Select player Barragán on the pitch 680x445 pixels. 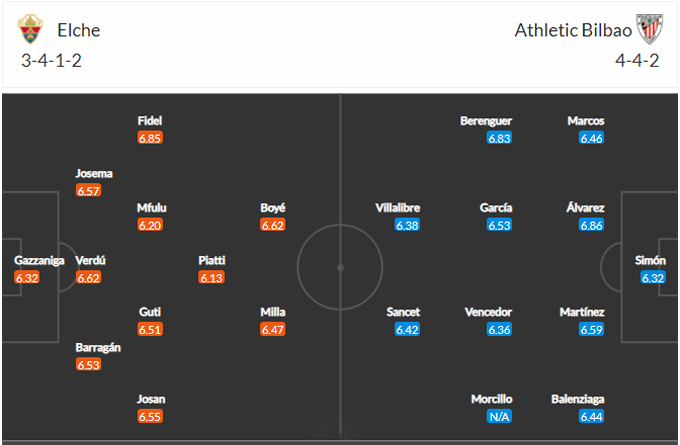[98, 347]
